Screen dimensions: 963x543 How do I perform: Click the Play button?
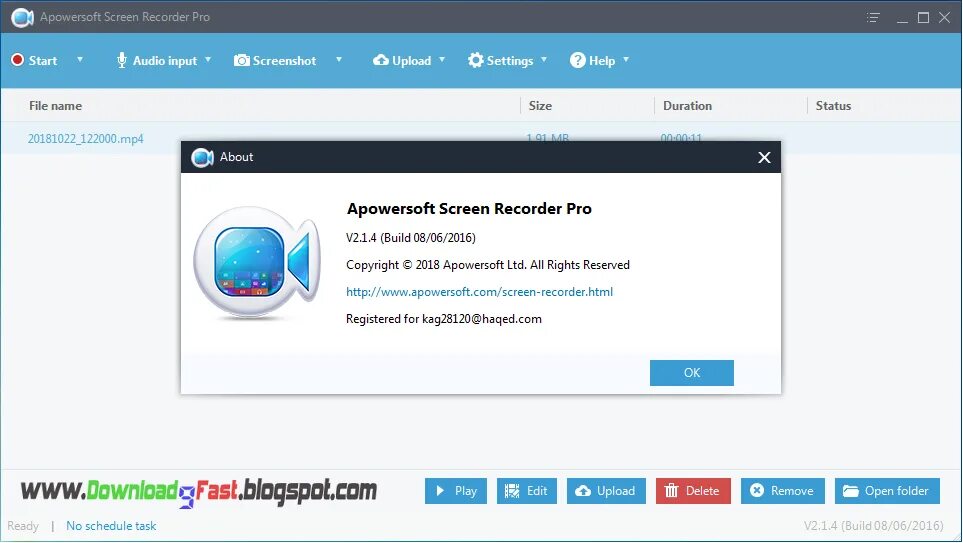pos(456,491)
